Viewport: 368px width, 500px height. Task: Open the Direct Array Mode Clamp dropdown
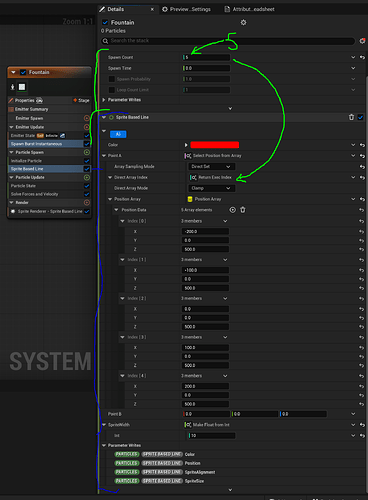(x=211, y=188)
